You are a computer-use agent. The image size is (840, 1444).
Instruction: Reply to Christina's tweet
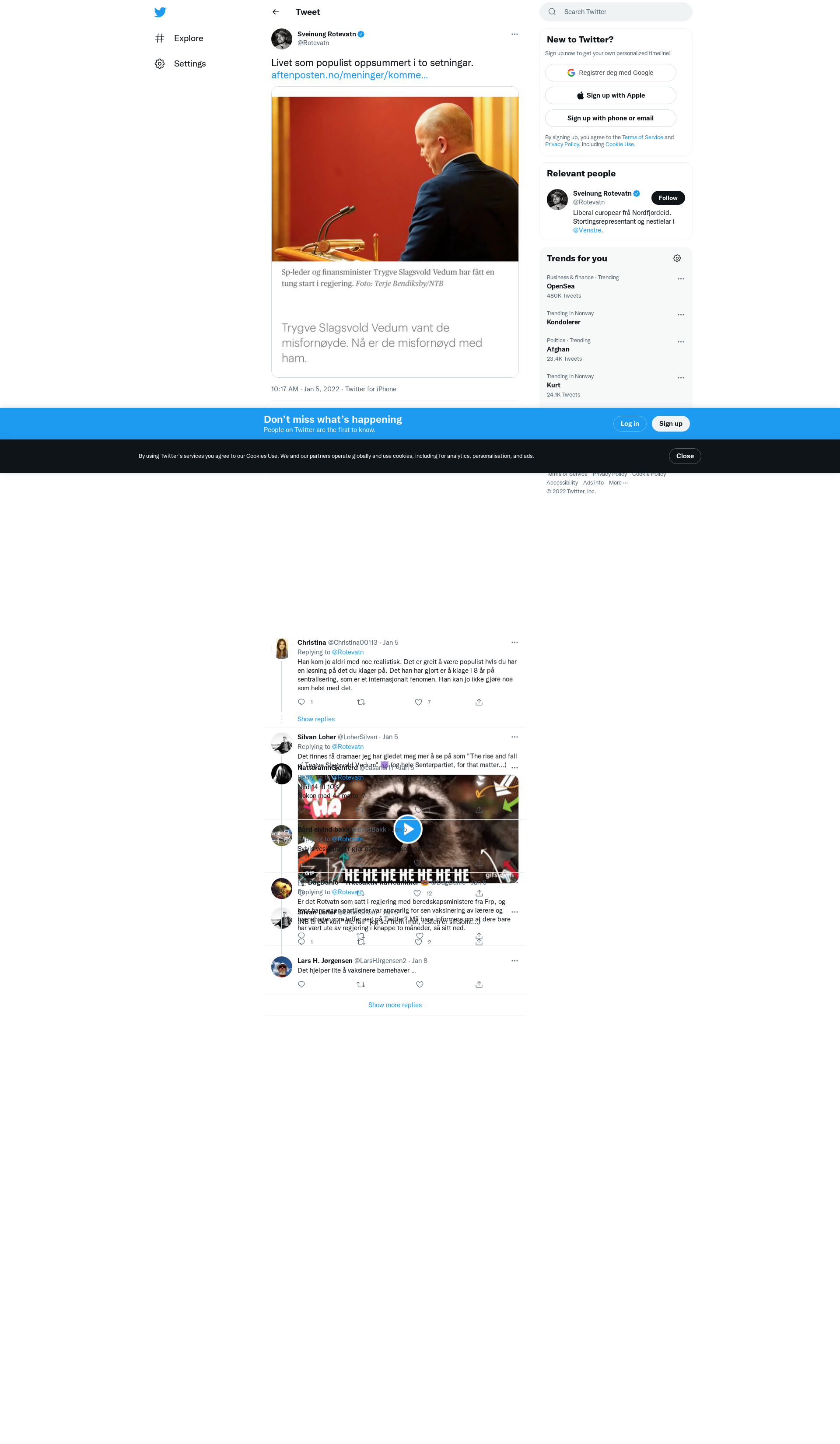[x=302, y=703]
